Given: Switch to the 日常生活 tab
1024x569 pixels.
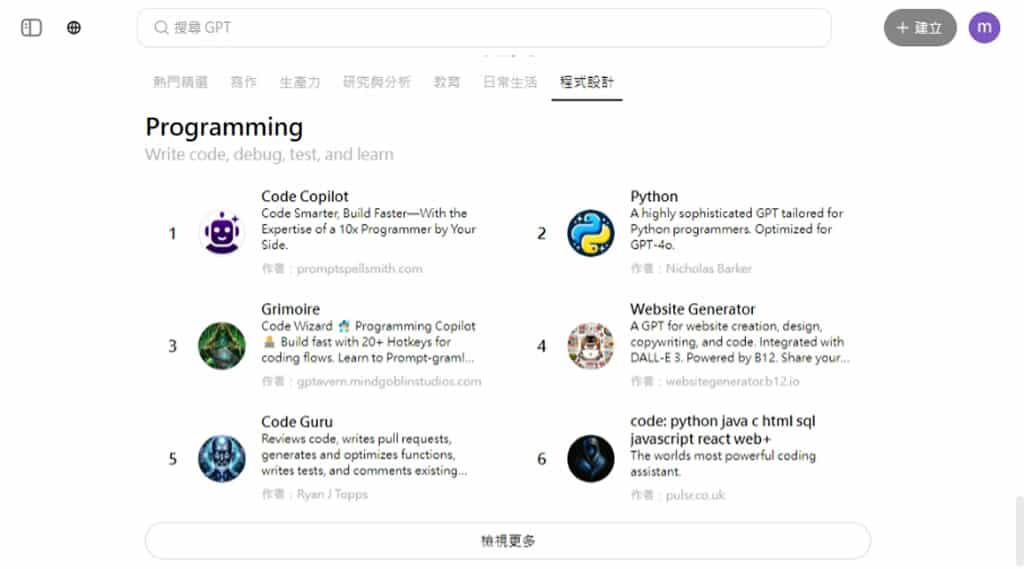Looking at the screenshot, I should point(510,82).
